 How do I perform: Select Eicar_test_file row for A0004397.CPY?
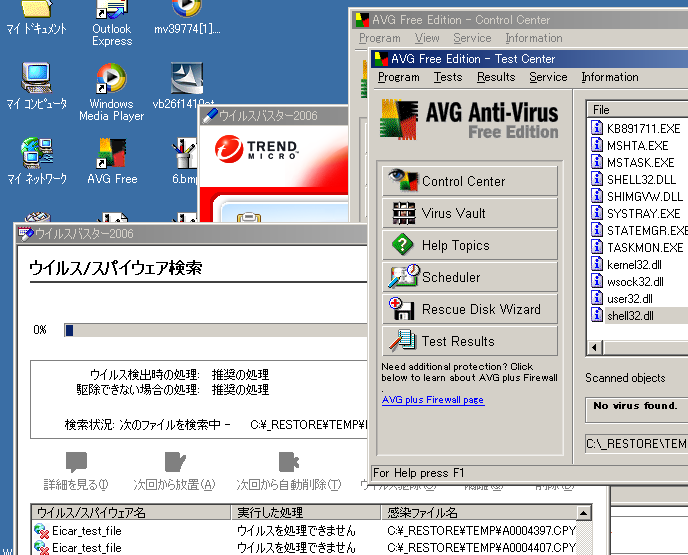tap(305, 531)
